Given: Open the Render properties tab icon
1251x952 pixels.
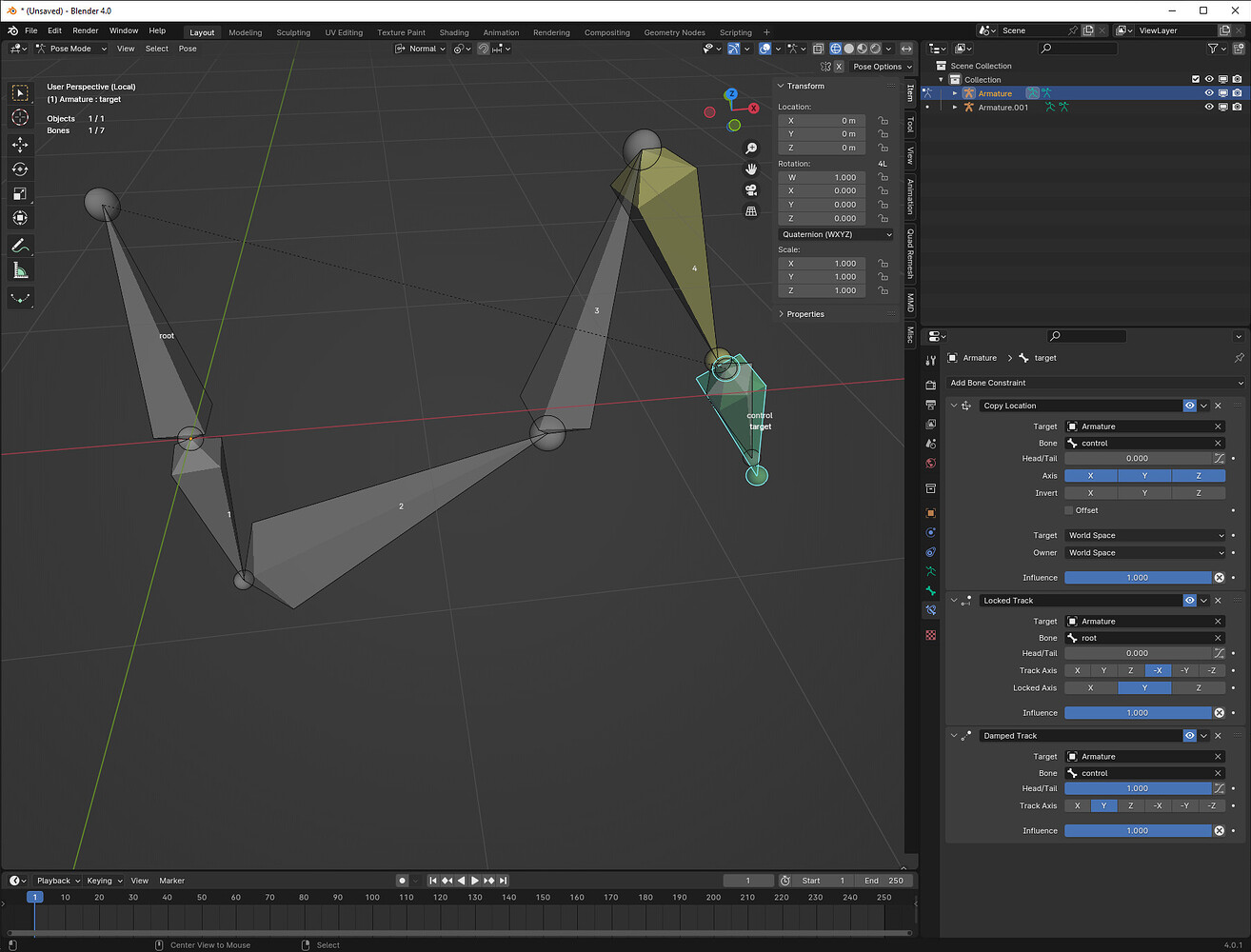Looking at the screenshot, I should (x=931, y=386).
